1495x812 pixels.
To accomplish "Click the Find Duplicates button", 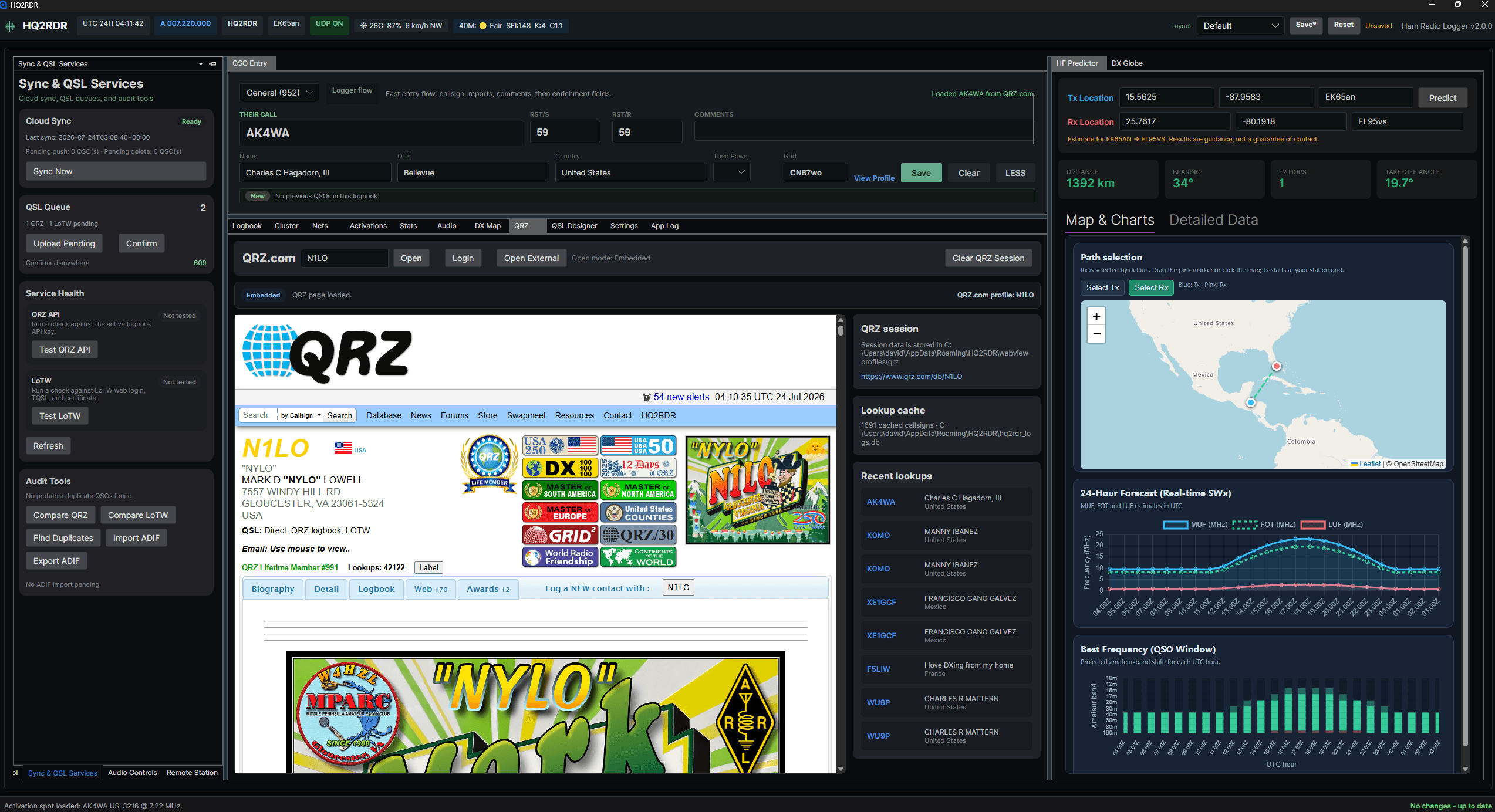I will (x=63, y=538).
